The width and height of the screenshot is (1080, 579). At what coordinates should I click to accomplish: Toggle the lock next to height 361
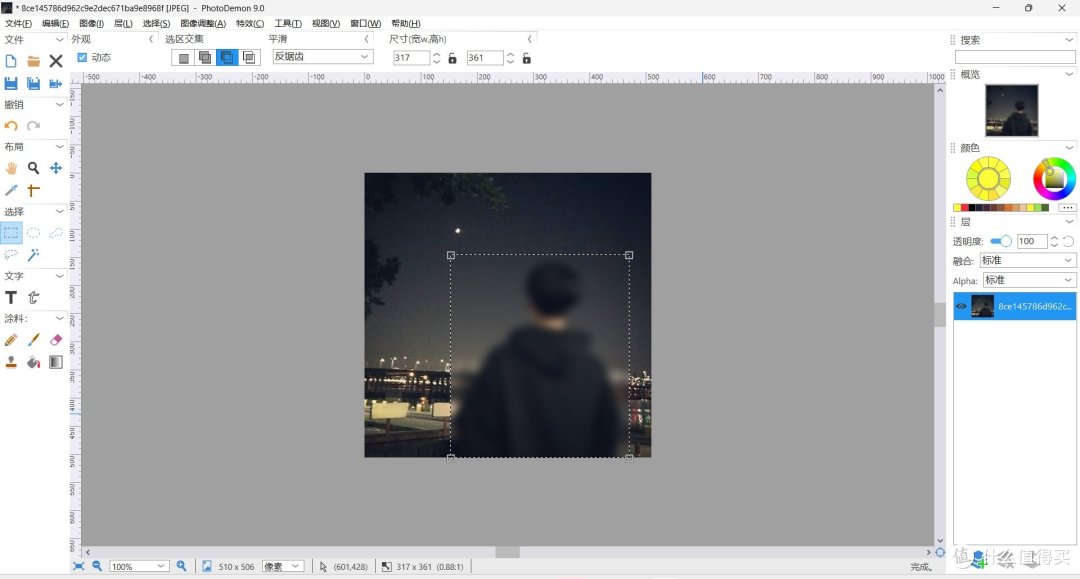526,59
